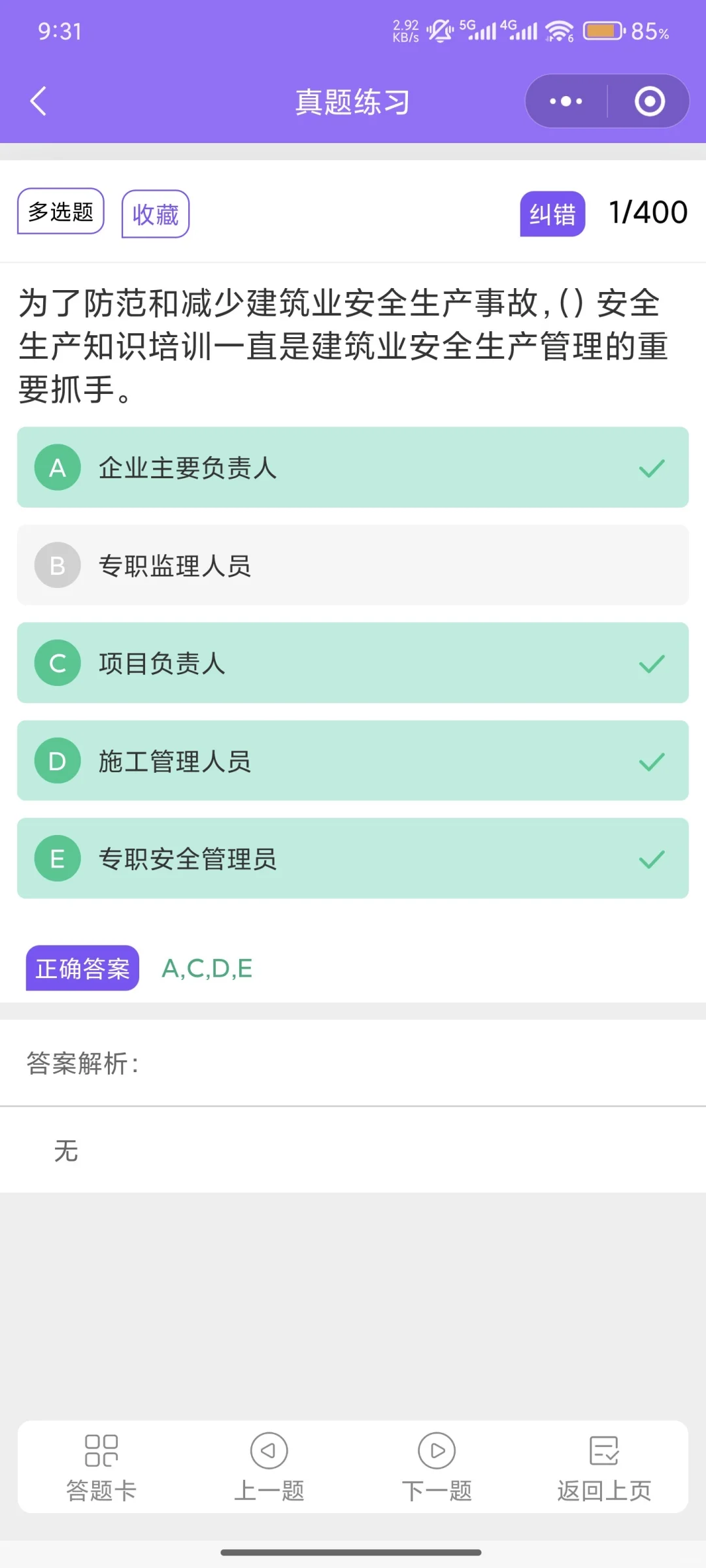Image resolution: width=706 pixels, height=1568 pixels.
Task: Tap 返回上页 return icon
Action: click(604, 1450)
